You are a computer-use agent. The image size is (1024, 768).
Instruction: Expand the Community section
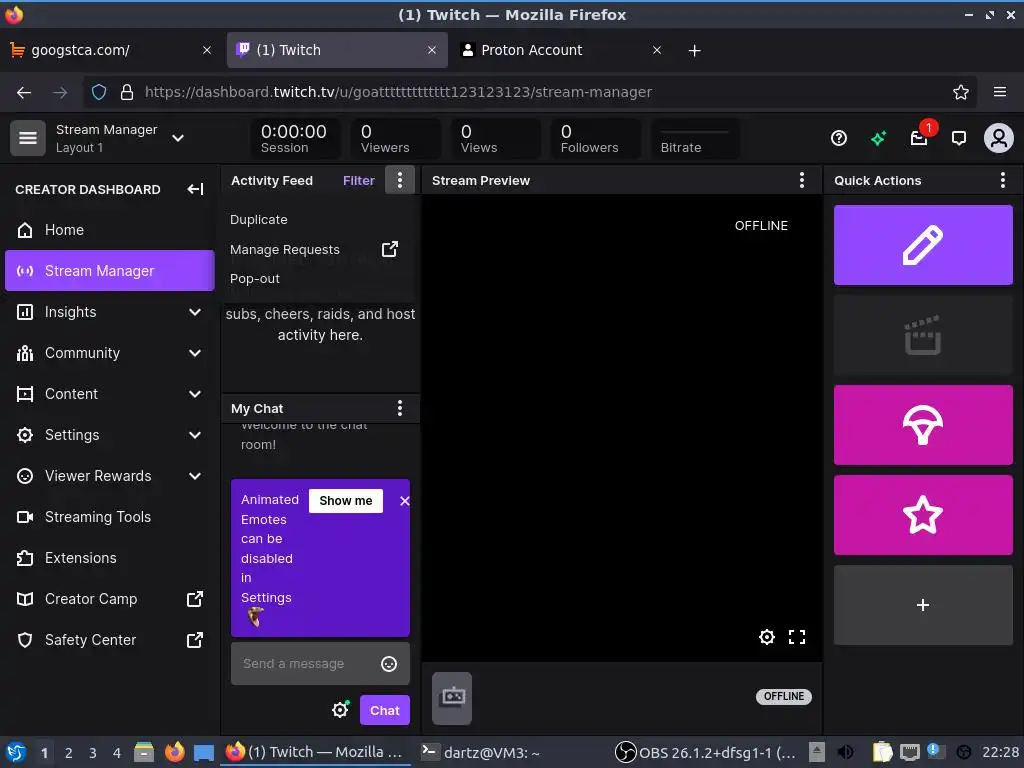195,353
